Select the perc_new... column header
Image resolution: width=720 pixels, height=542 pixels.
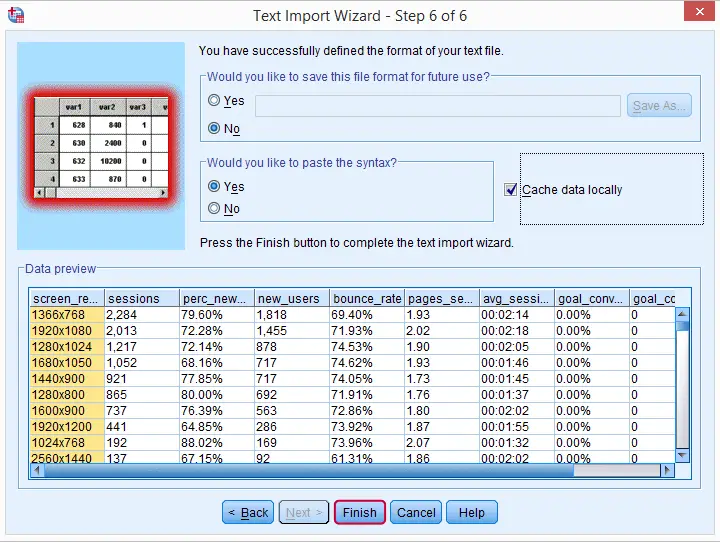(x=217, y=299)
